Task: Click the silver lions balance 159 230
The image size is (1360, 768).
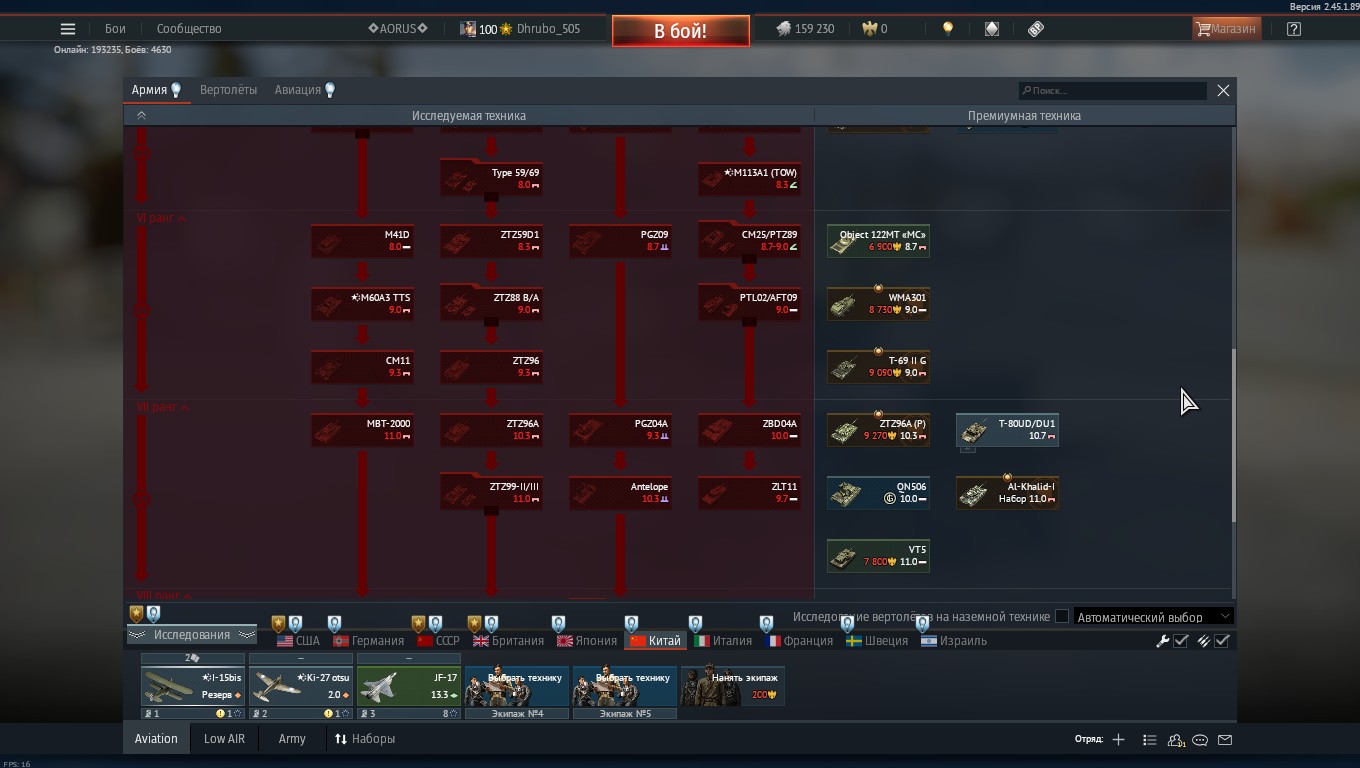Action: [x=806, y=29]
